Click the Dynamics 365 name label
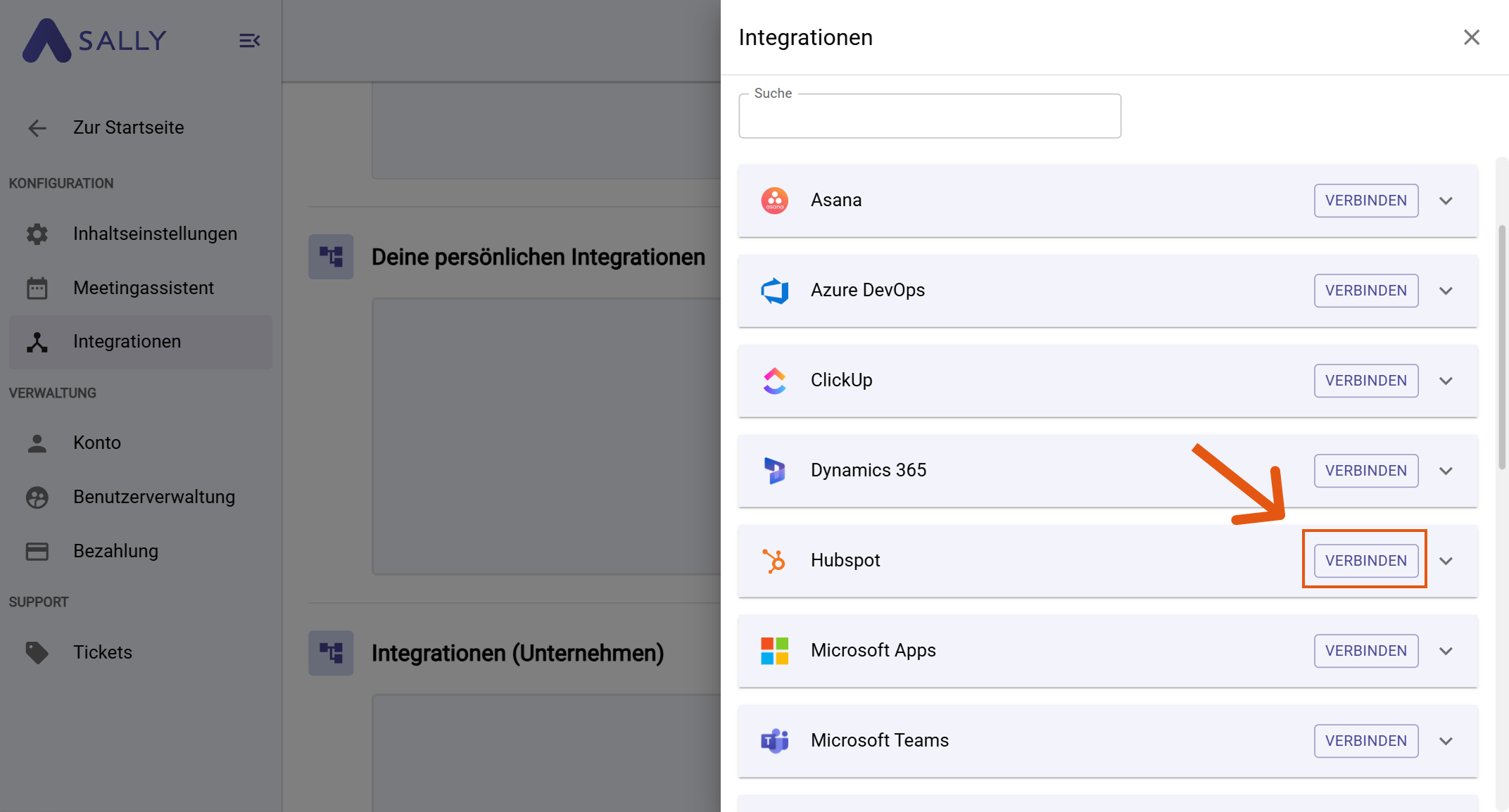 coord(869,471)
